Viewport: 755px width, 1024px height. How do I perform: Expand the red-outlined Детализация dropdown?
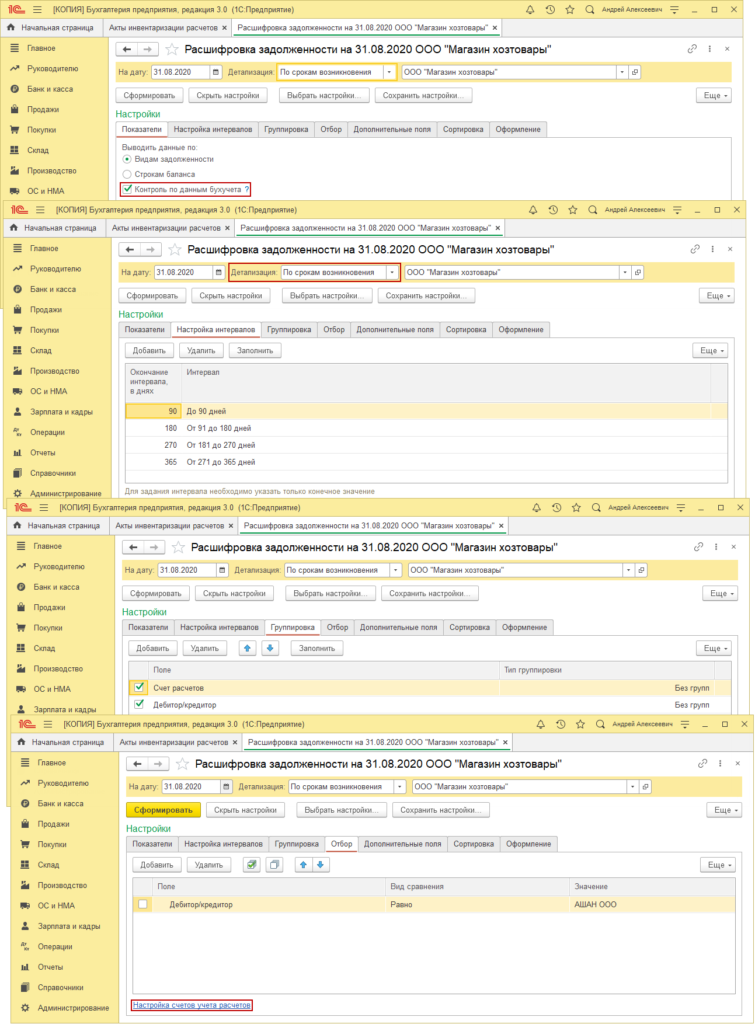[391, 272]
